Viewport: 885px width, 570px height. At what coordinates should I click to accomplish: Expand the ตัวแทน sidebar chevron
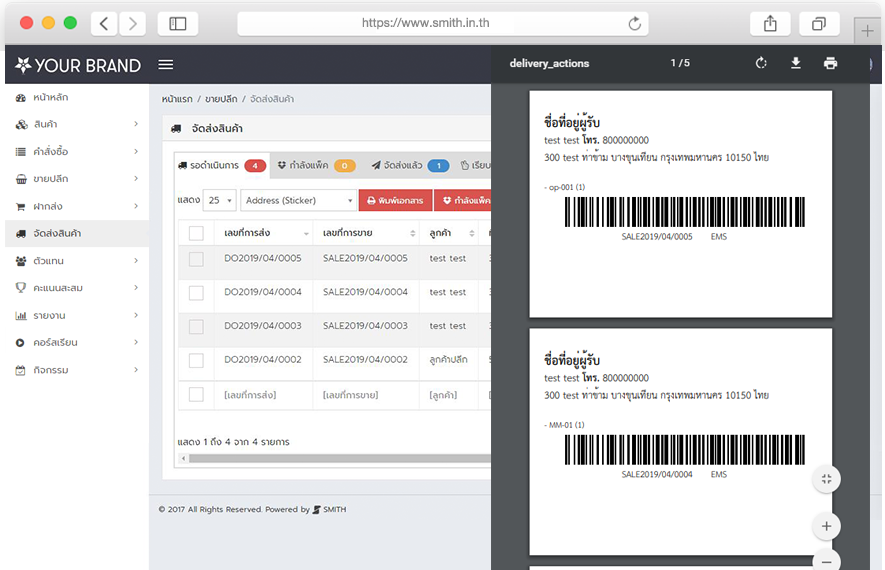point(136,260)
